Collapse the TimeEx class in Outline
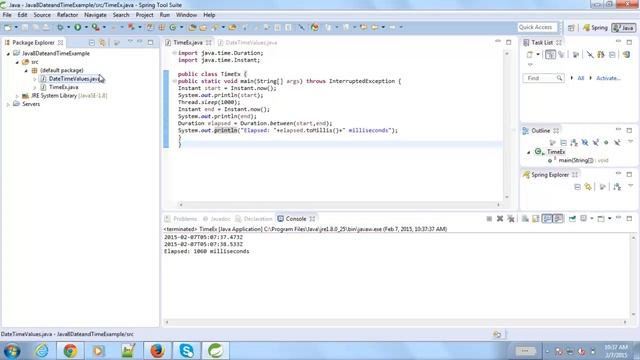640x360 pixels. 529,152
